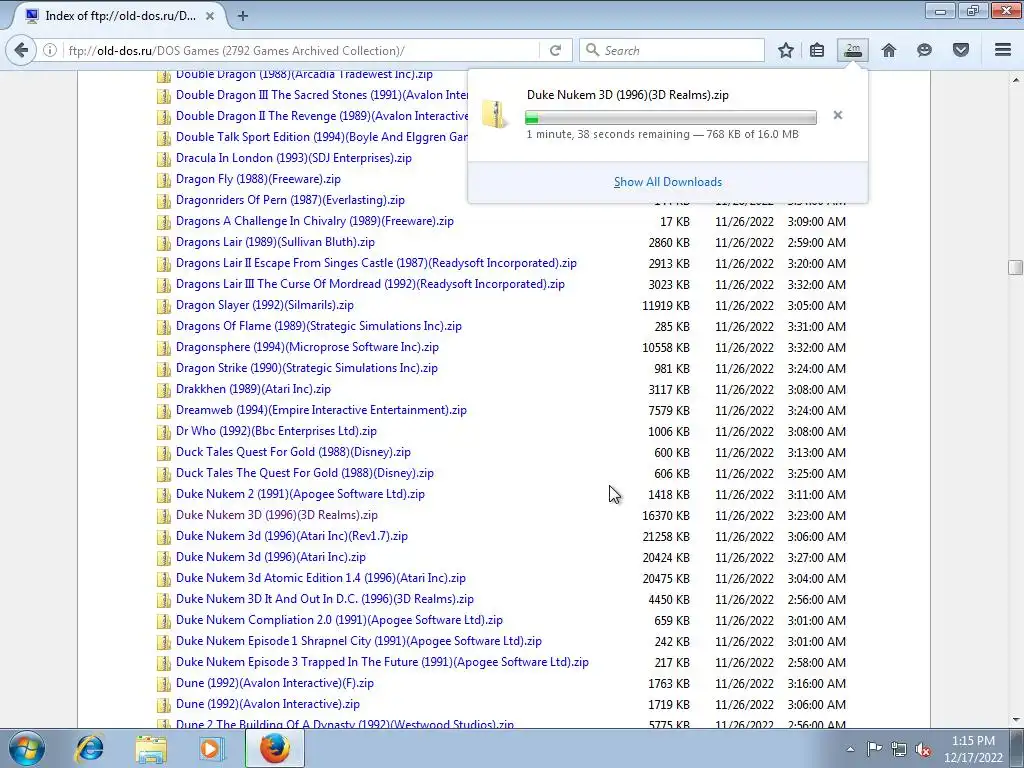Open Duke Nukem Episode 3 Trapped In Future zip
The image size is (1024, 768).
click(x=382, y=662)
